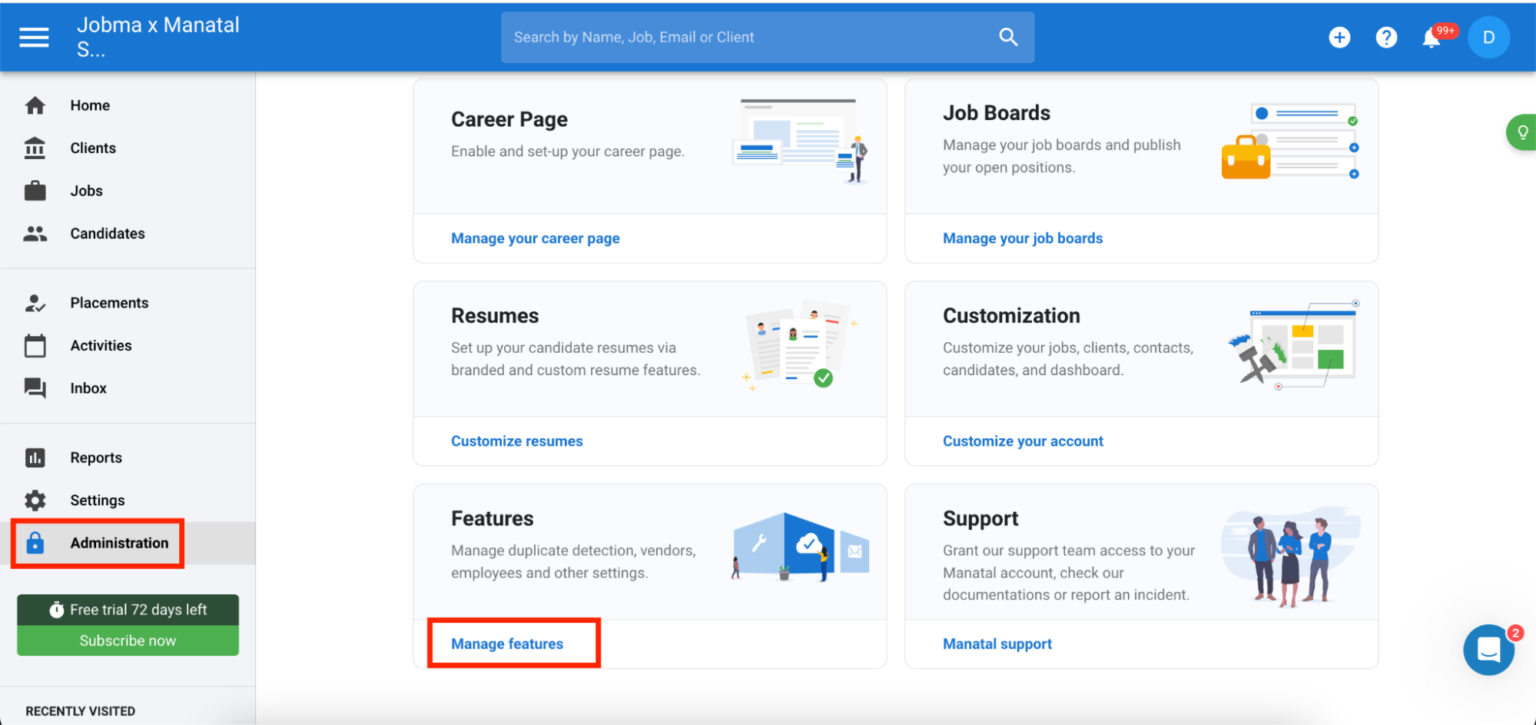Click the Jobs briefcase icon
The image size is (1536, 725).
[35, 190]
